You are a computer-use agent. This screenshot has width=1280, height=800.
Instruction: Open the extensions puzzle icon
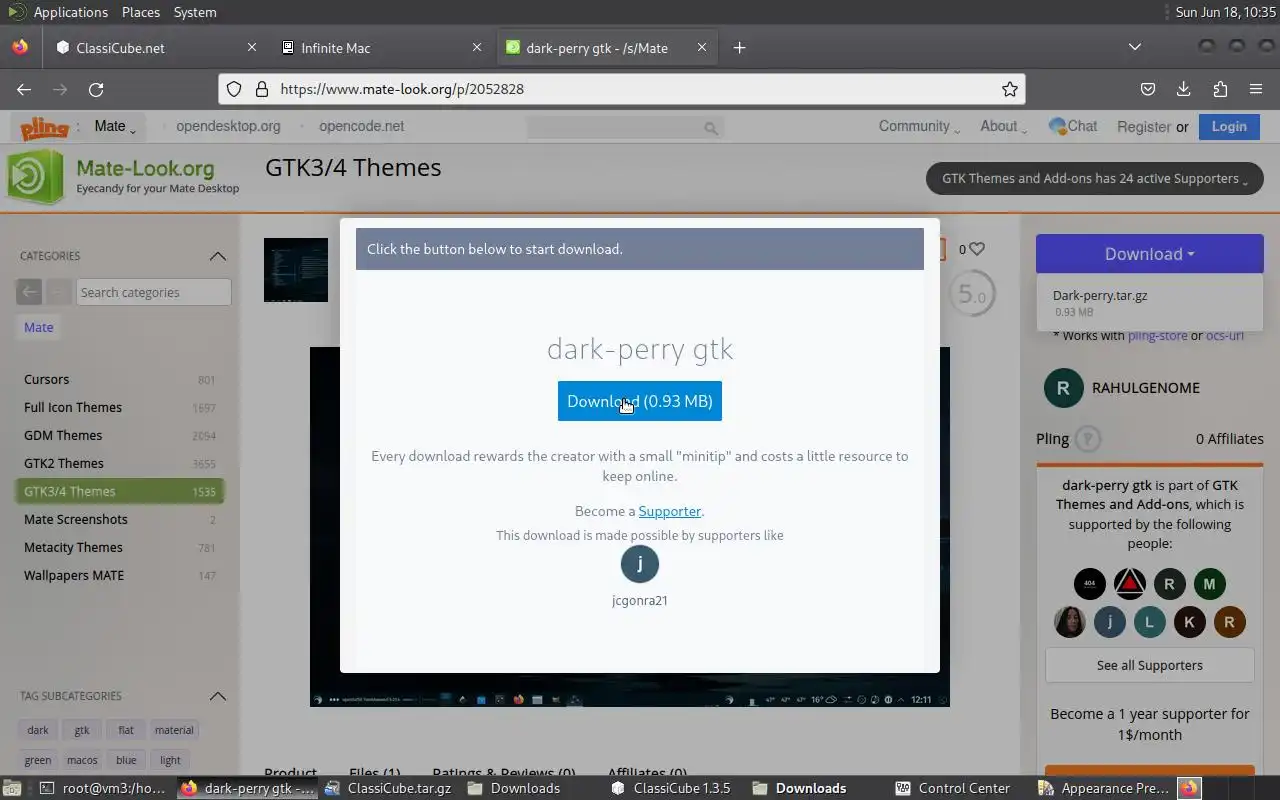point(1220,89)
